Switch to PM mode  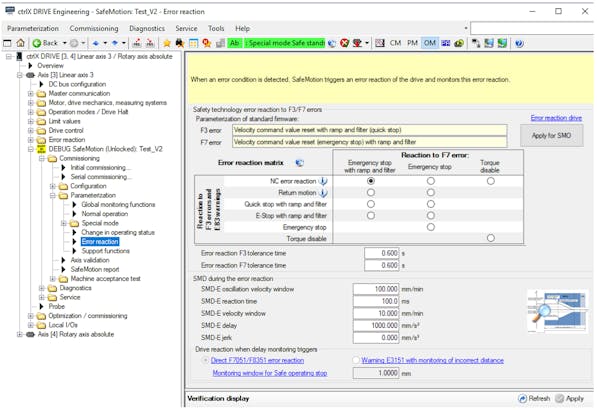click(x=412, y=43)
